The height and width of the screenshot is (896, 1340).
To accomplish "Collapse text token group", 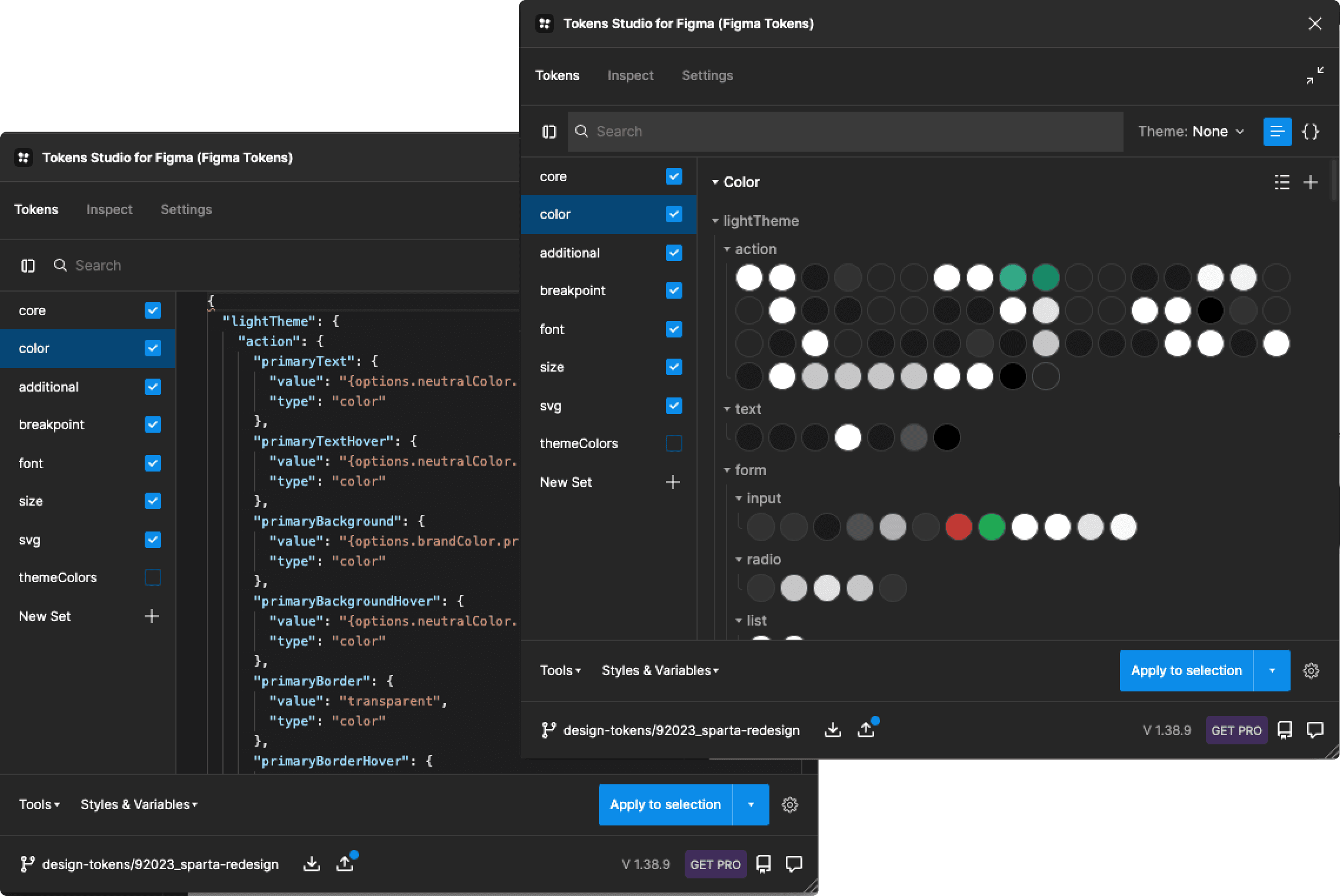I will [x=727, y=409].
